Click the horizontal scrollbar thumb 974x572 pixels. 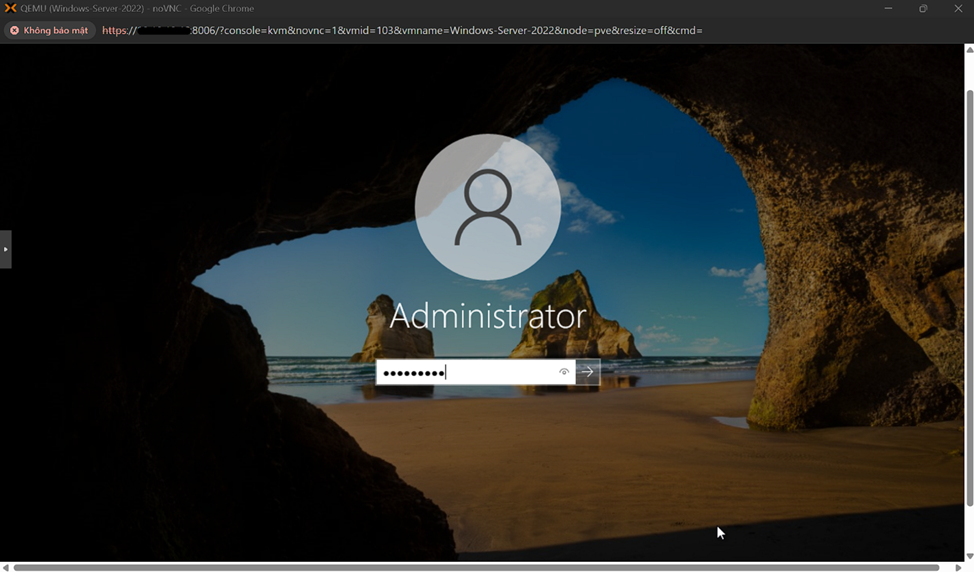[475, 567]
